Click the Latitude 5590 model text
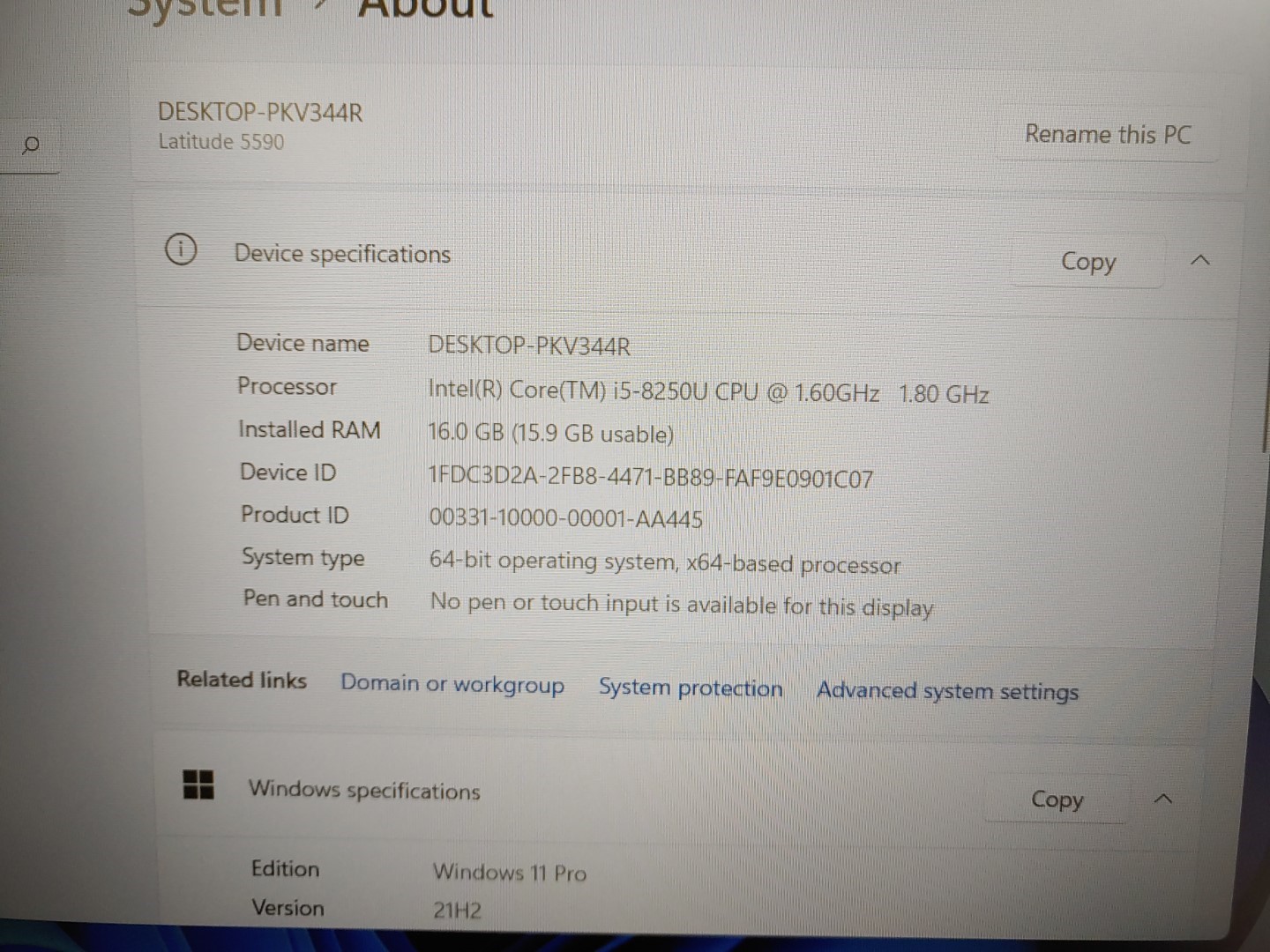 coord(221,141)
